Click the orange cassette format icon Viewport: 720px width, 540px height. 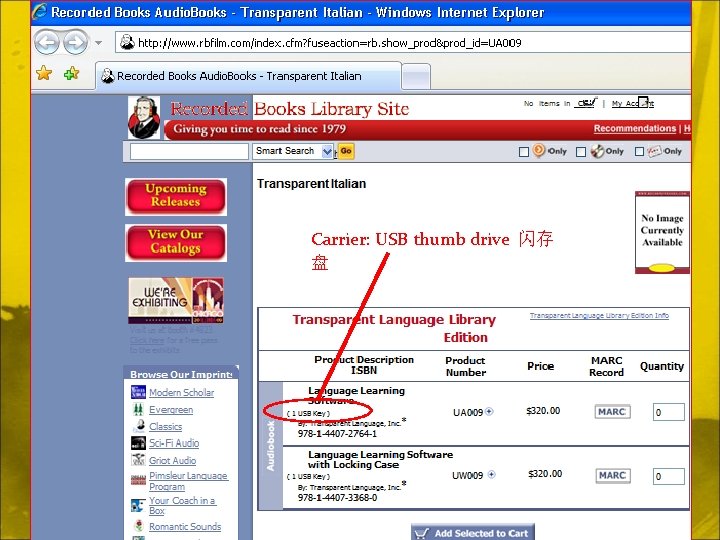click(539, 151)
